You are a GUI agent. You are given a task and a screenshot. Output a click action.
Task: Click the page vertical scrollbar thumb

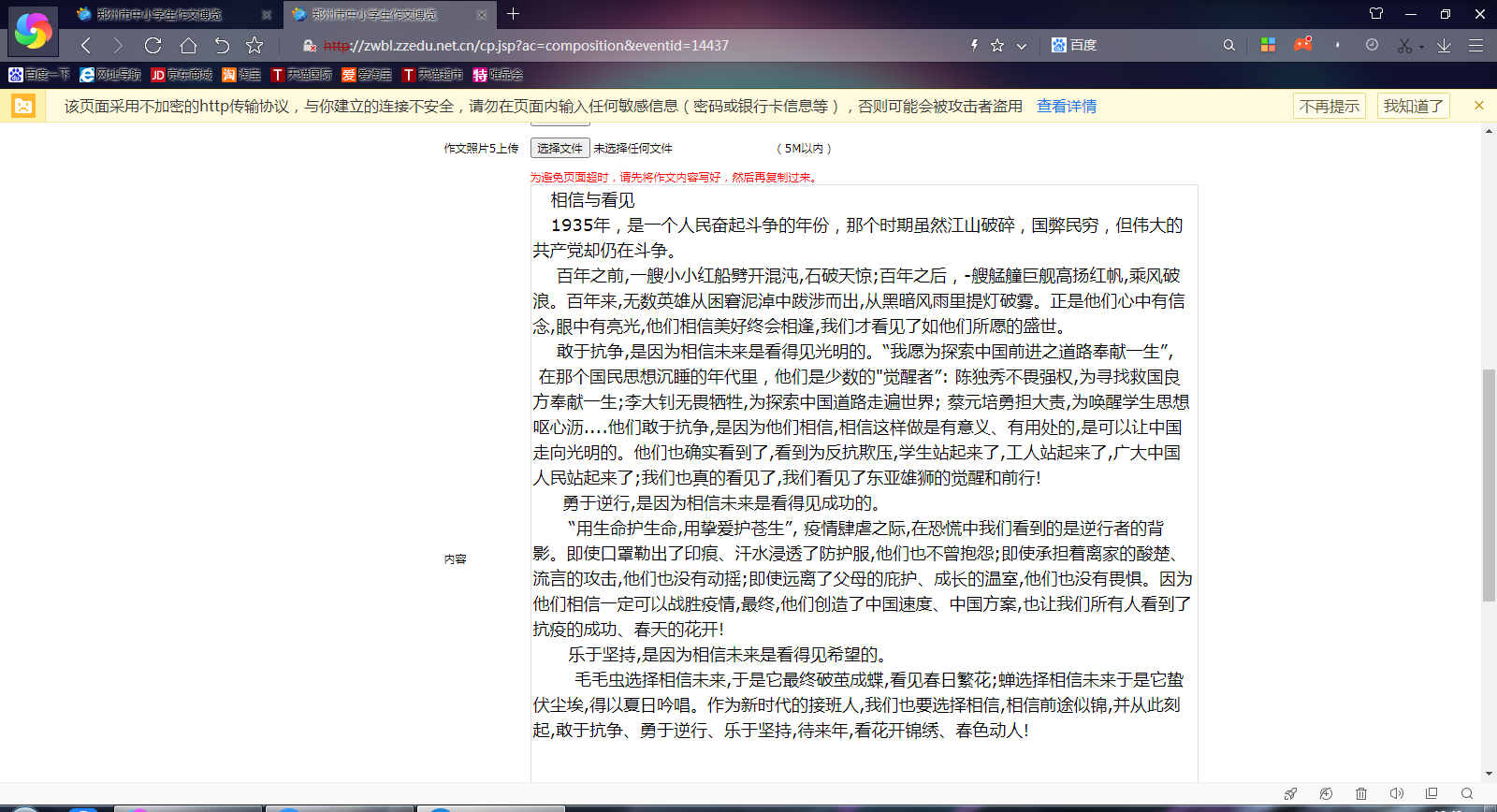click(x=1488, y=485)
